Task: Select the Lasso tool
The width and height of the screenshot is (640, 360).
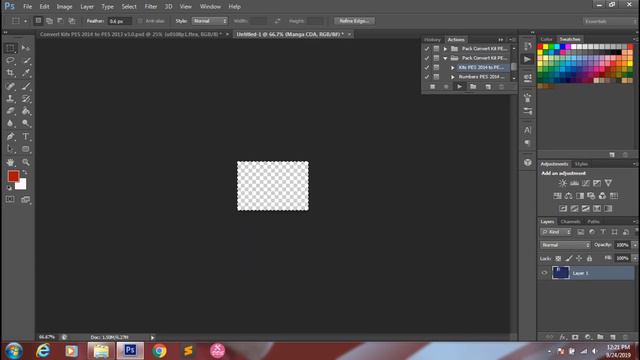Action: [11, 60]
